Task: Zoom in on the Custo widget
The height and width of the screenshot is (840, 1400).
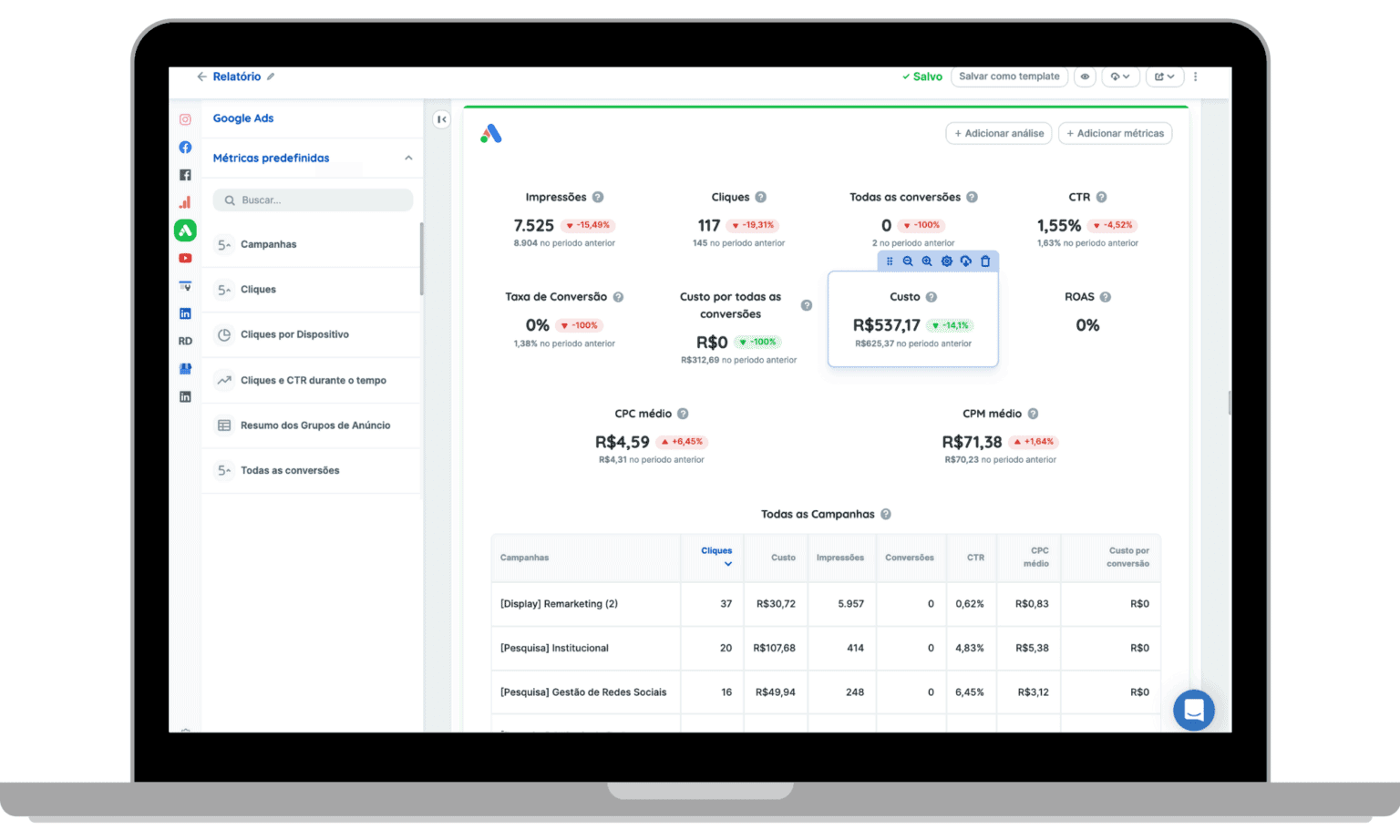Action: (x=927, y=261)
